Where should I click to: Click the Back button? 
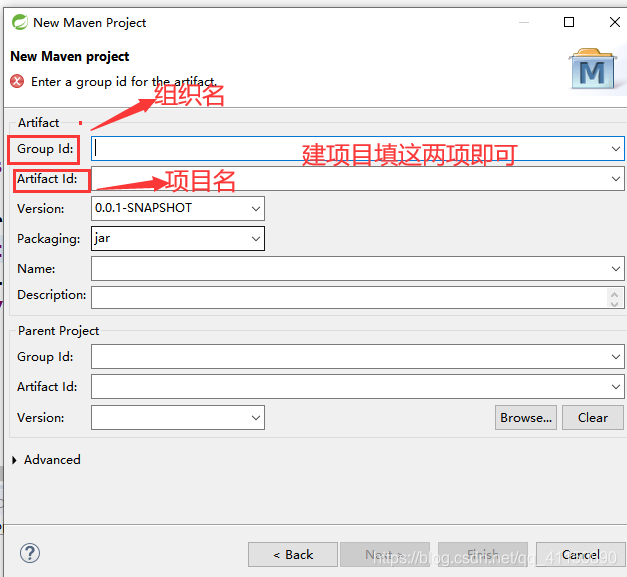[293, 555]
